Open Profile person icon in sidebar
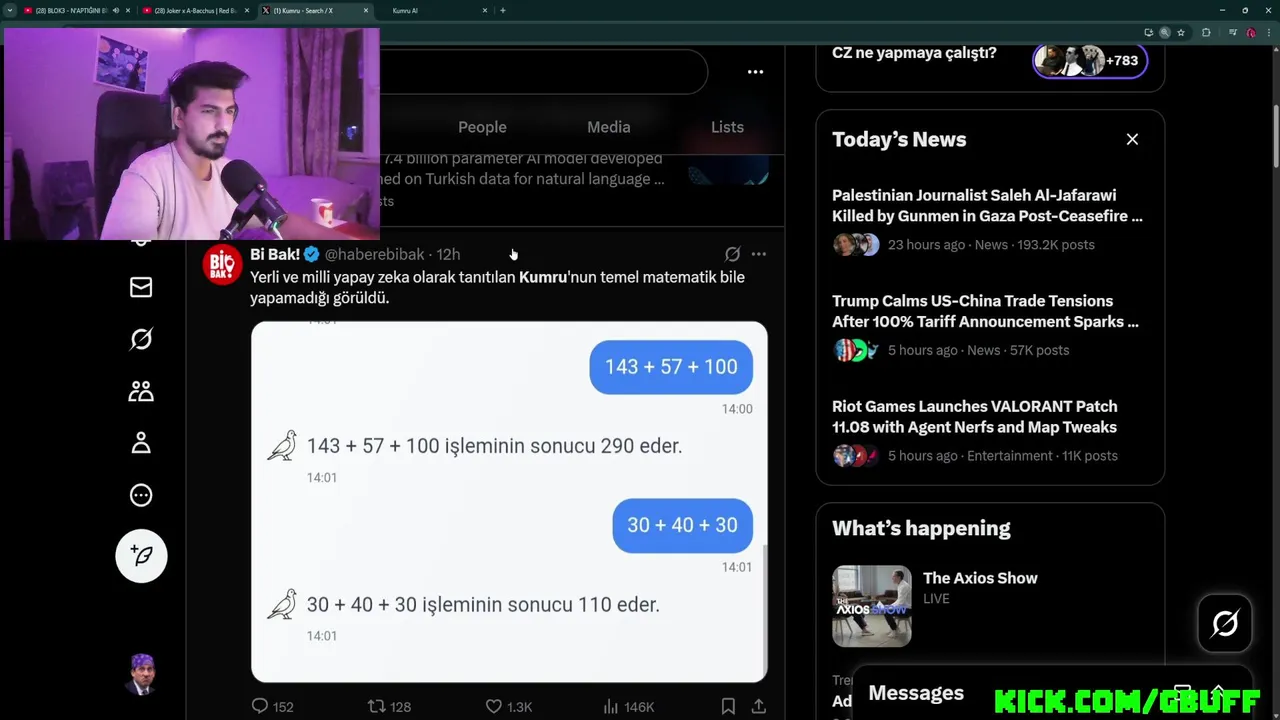The image size is (1280, 720). (141, 443)
